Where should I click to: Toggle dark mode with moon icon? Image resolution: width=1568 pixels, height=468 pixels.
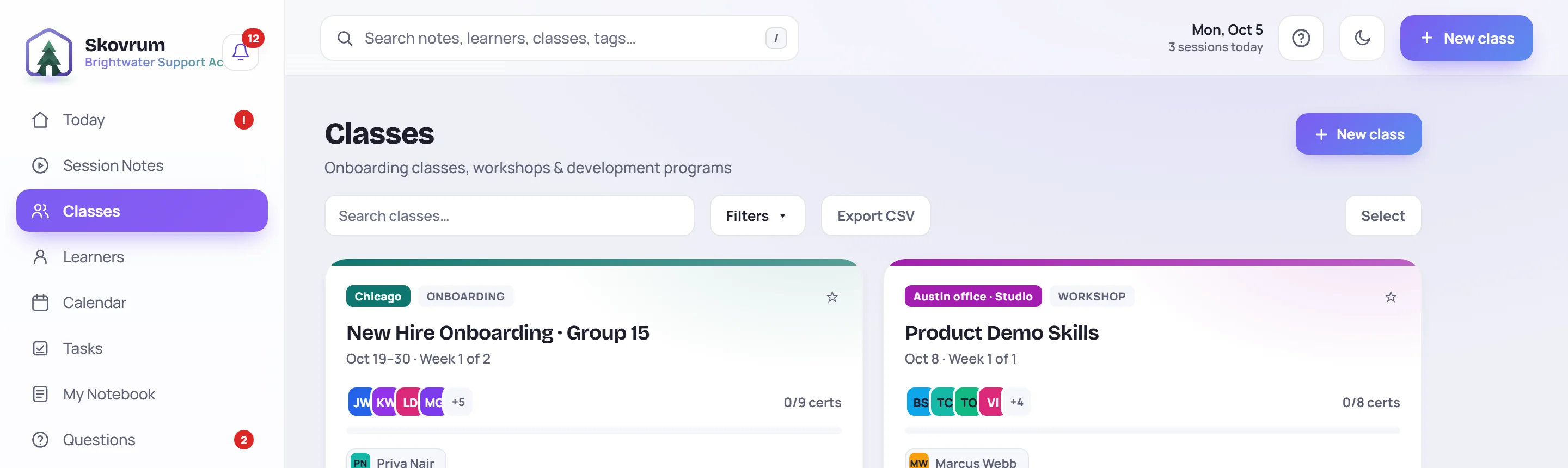coord(1362,38)
